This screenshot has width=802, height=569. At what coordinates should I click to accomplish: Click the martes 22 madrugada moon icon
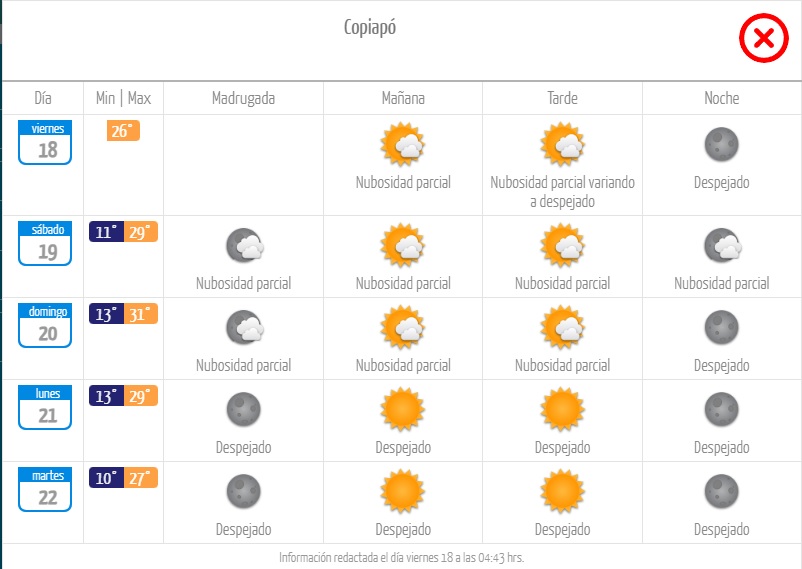243,491
